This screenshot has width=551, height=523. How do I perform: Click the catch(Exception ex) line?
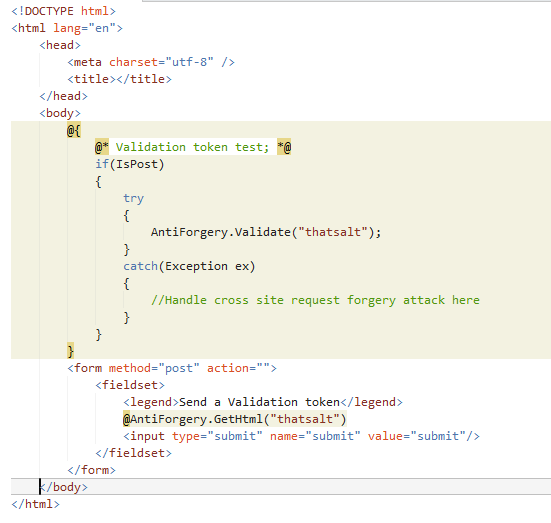(x=189, y=266)
